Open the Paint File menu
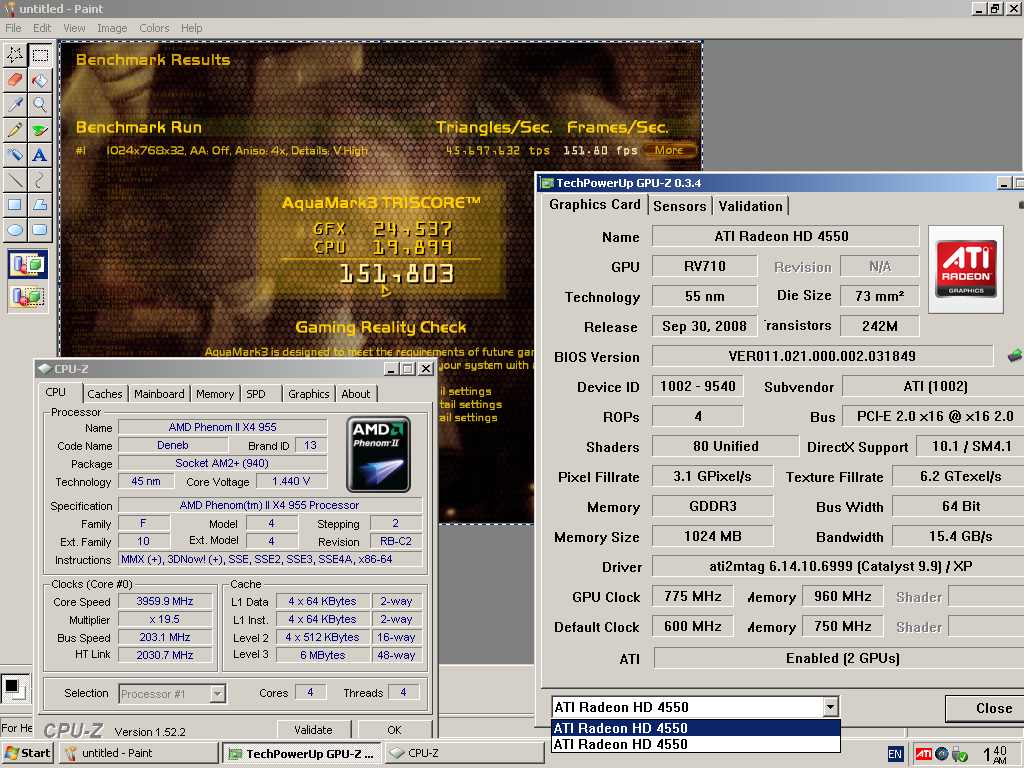 click(x=13, y=28)
